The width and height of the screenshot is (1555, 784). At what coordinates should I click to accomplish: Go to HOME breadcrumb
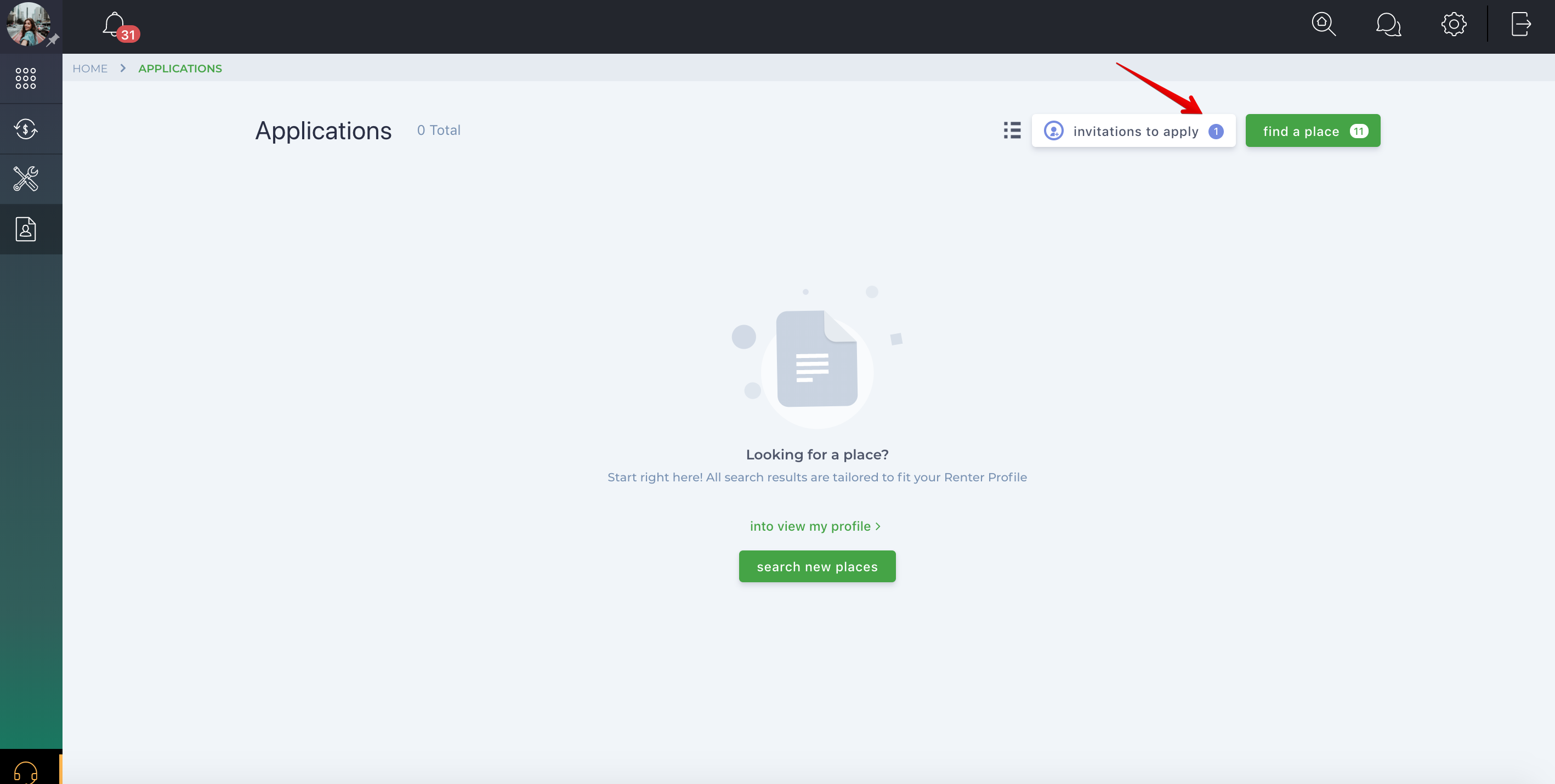[x=90, y=68]
